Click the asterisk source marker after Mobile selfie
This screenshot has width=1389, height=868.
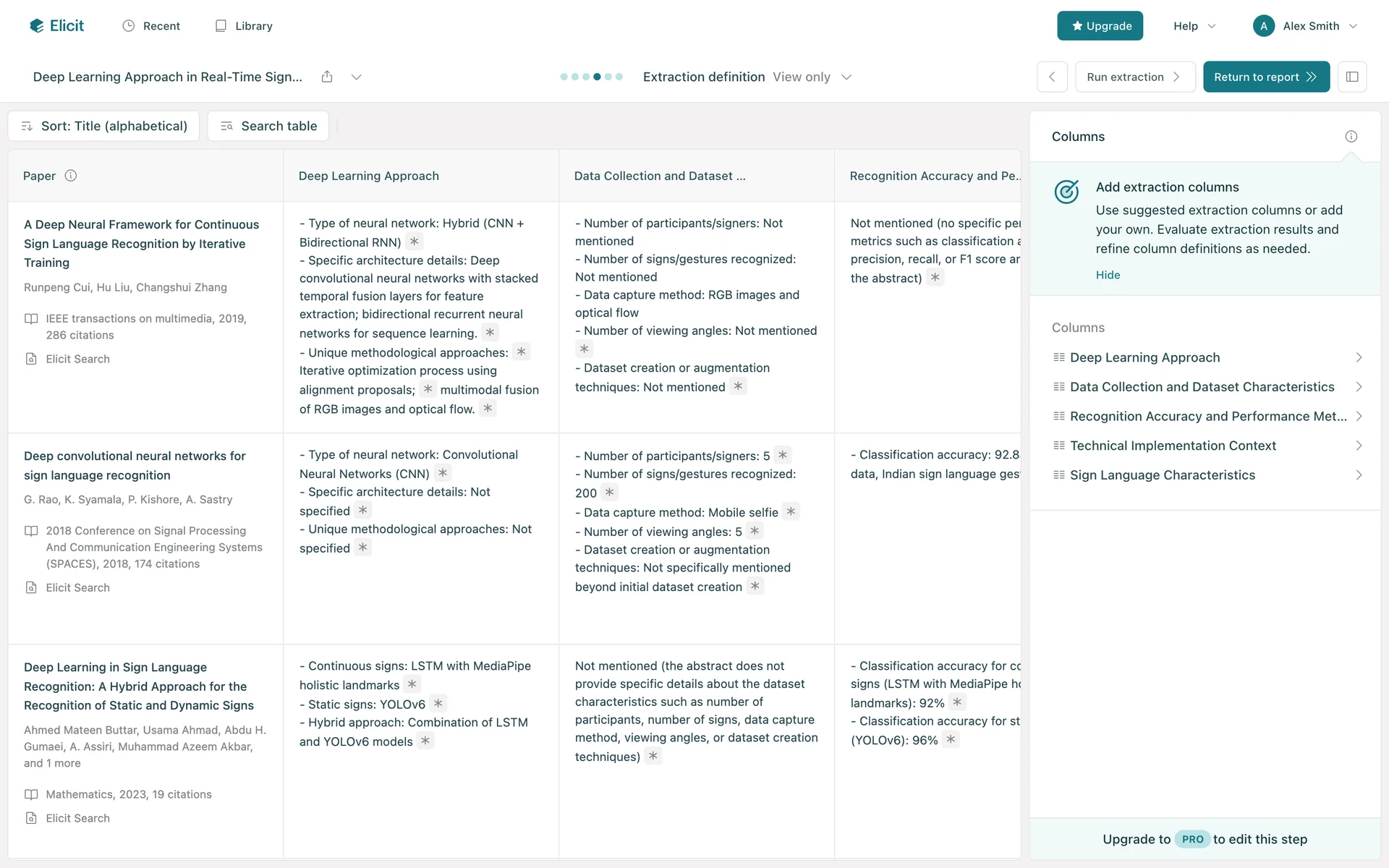click(x=791, y=511)
